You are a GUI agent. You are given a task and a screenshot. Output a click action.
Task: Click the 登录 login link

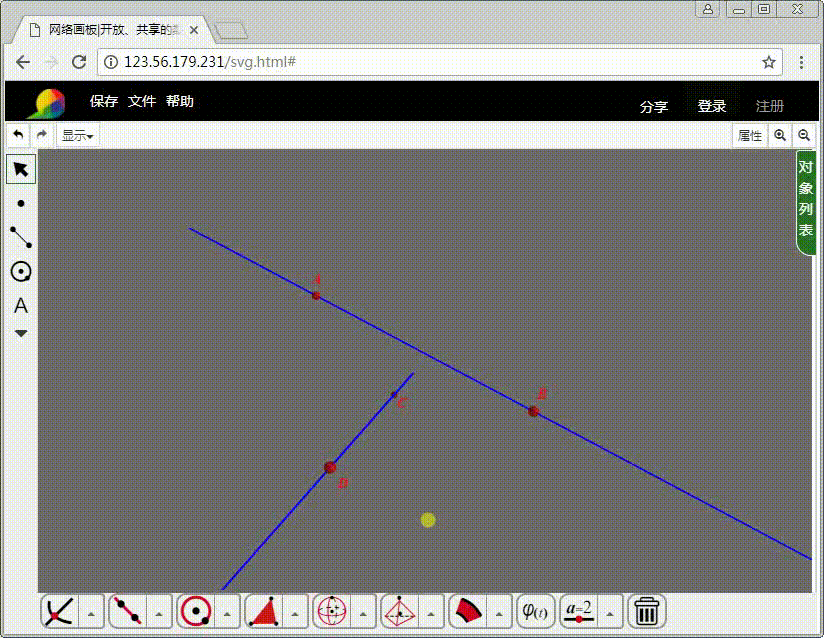pyautogui.click(x=712, y=106)
